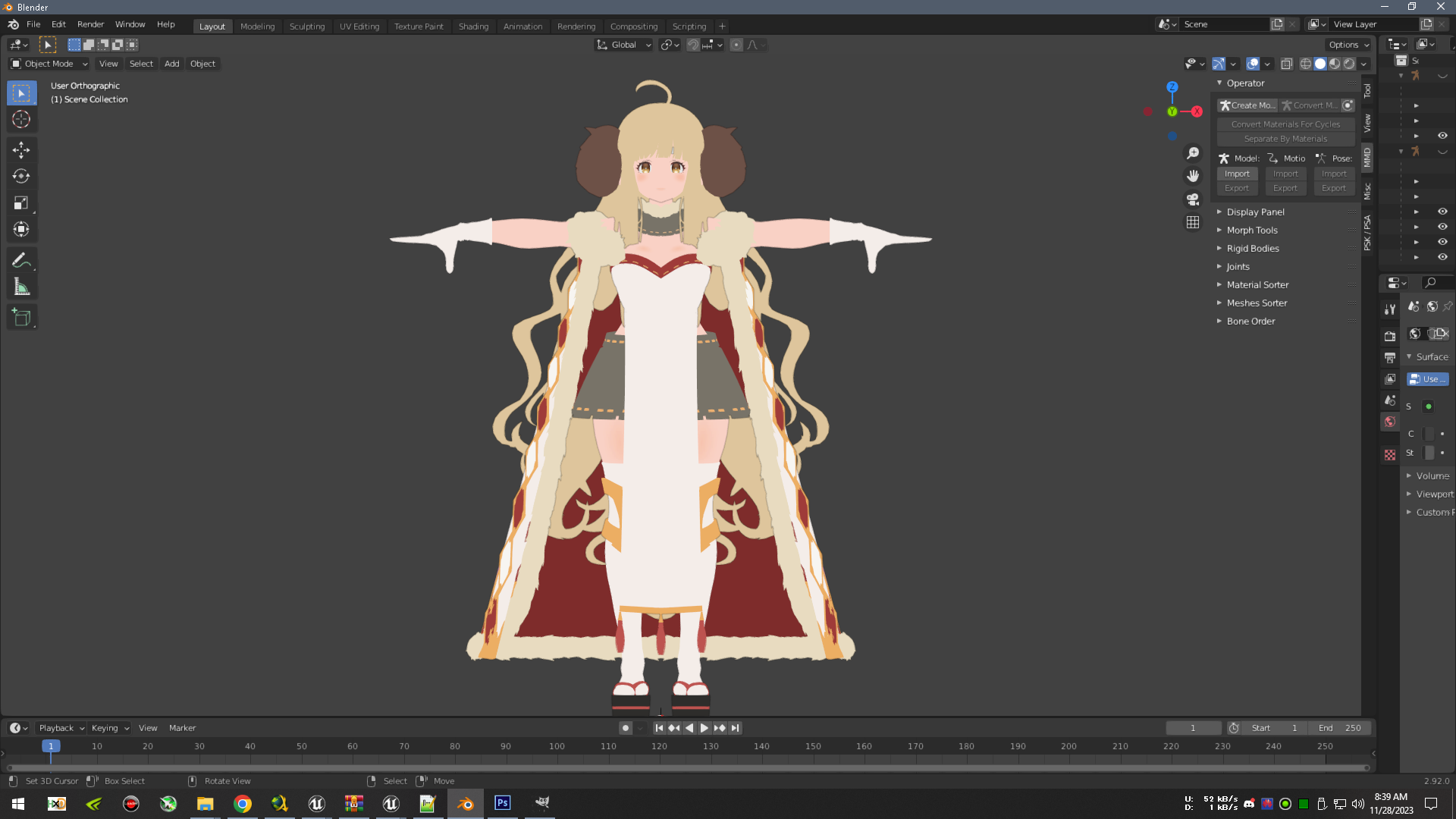
Task: Open the Windows Start menu
Action: point(18,803)
